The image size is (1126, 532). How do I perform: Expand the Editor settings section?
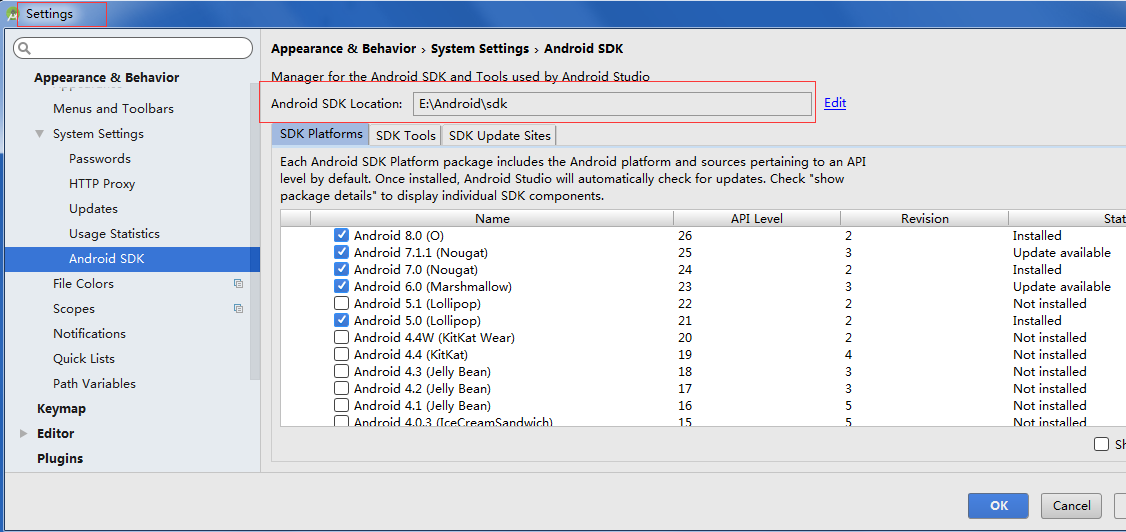24,434
